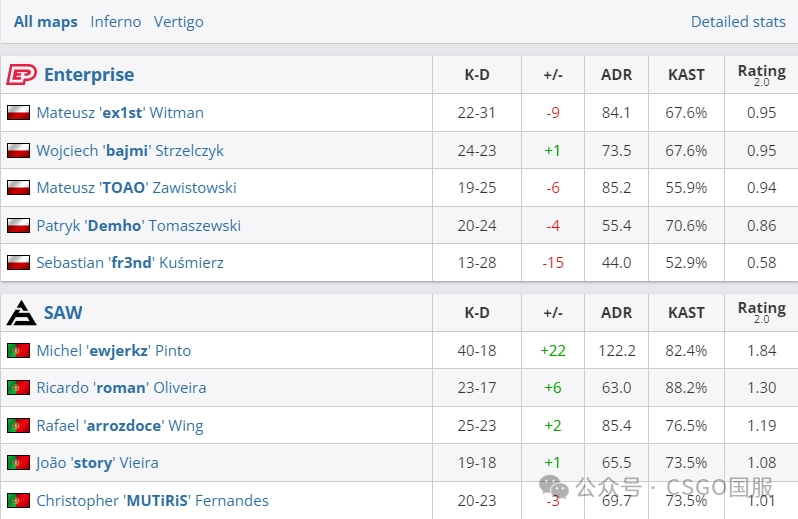Viewport: 798px width, 519px height.
Task: Open Patryk 'Demho' Tomaszewski player link
Action: [x=138, y=226]
